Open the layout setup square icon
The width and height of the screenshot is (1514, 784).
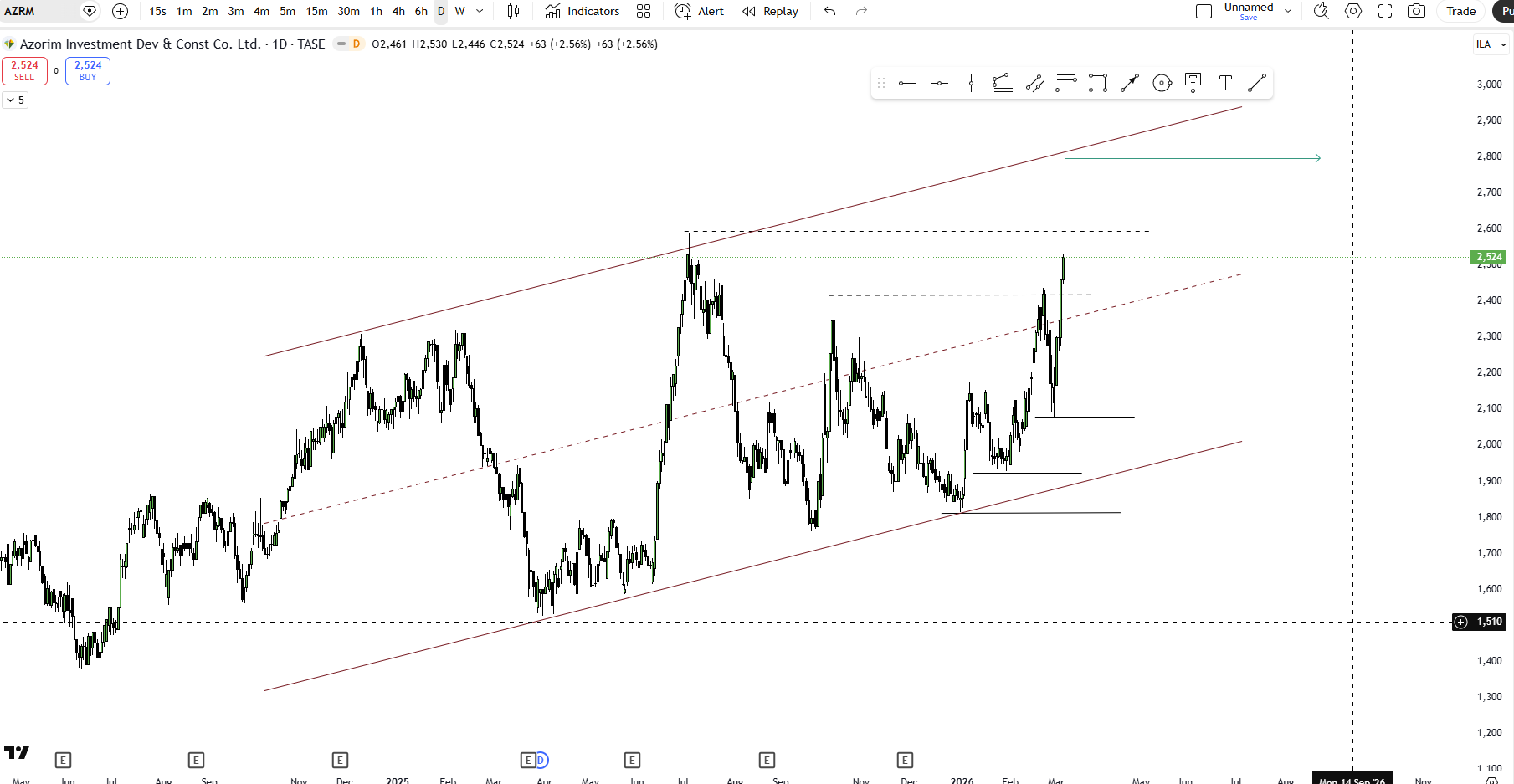(x=1204, y=11)
